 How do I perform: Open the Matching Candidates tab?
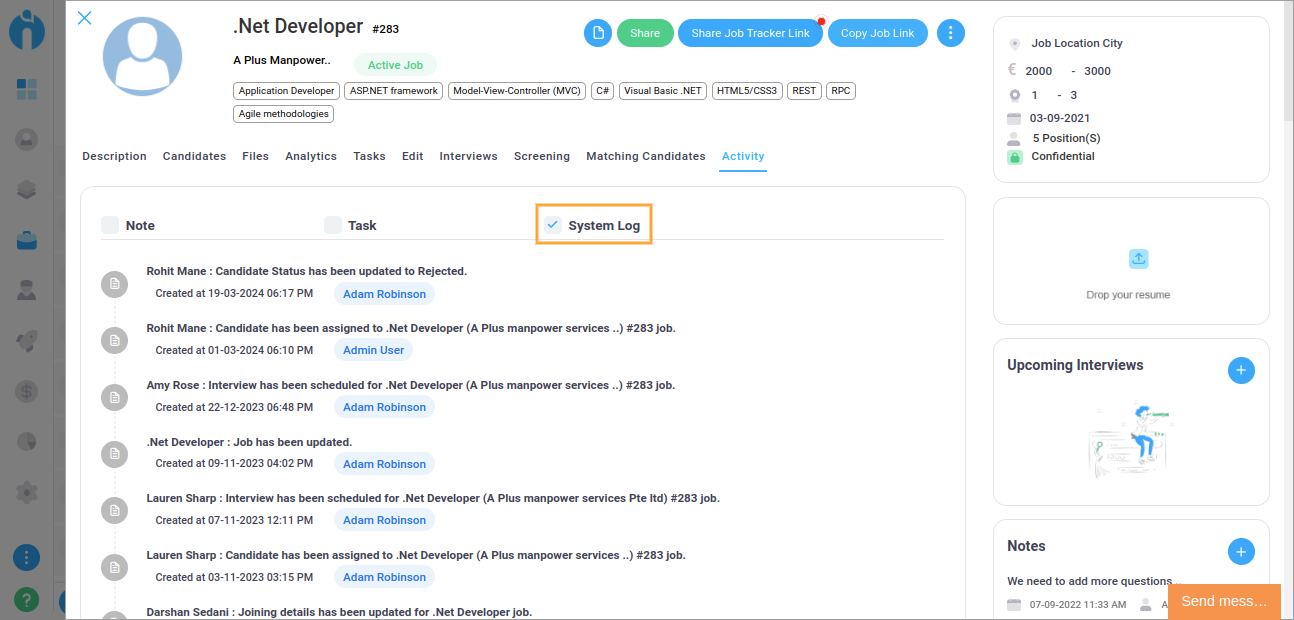(645, 156)
